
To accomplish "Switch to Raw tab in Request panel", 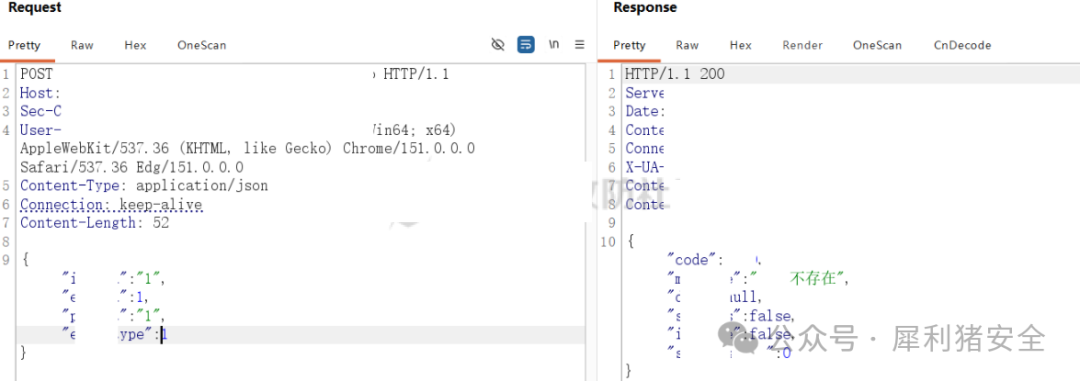I will (82, 45).
